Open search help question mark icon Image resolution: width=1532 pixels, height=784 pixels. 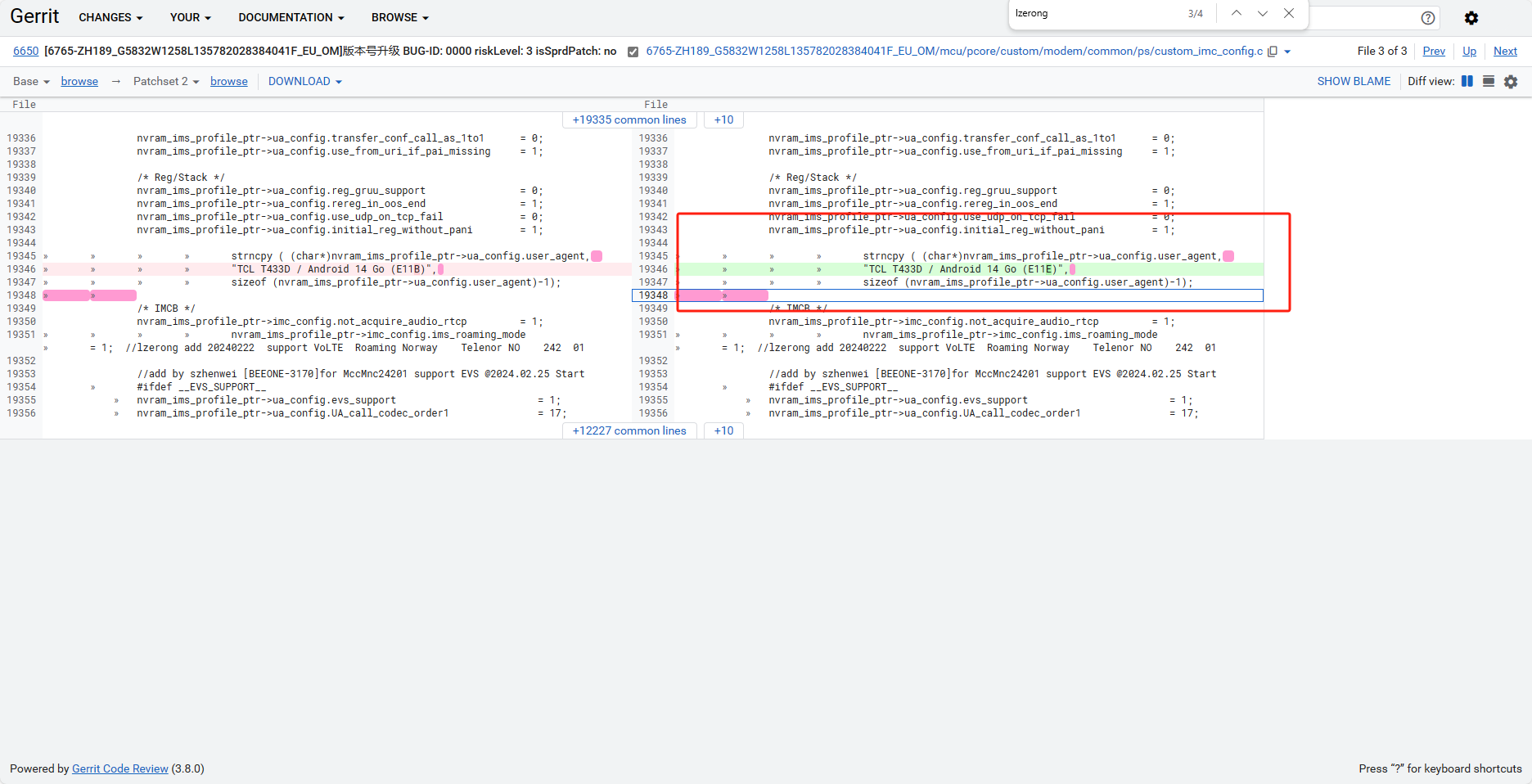(x=1428, y=18)
